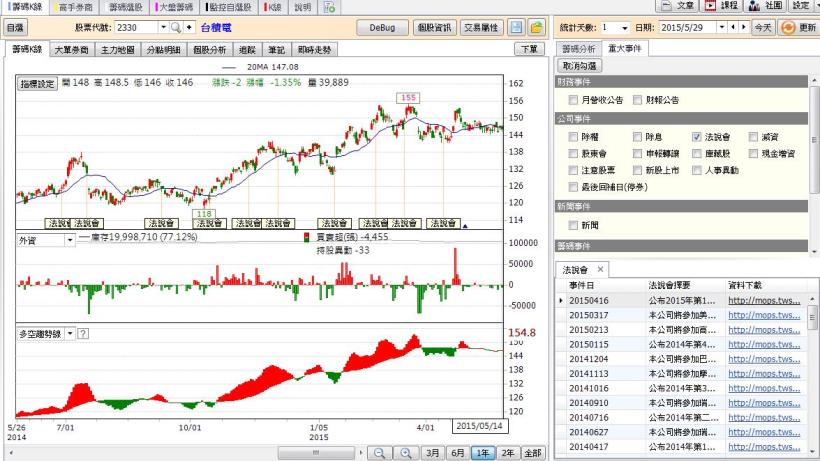Click 交易屬性 button
Viewport: 820px width, 461px height.
click(x=482, y=28)
